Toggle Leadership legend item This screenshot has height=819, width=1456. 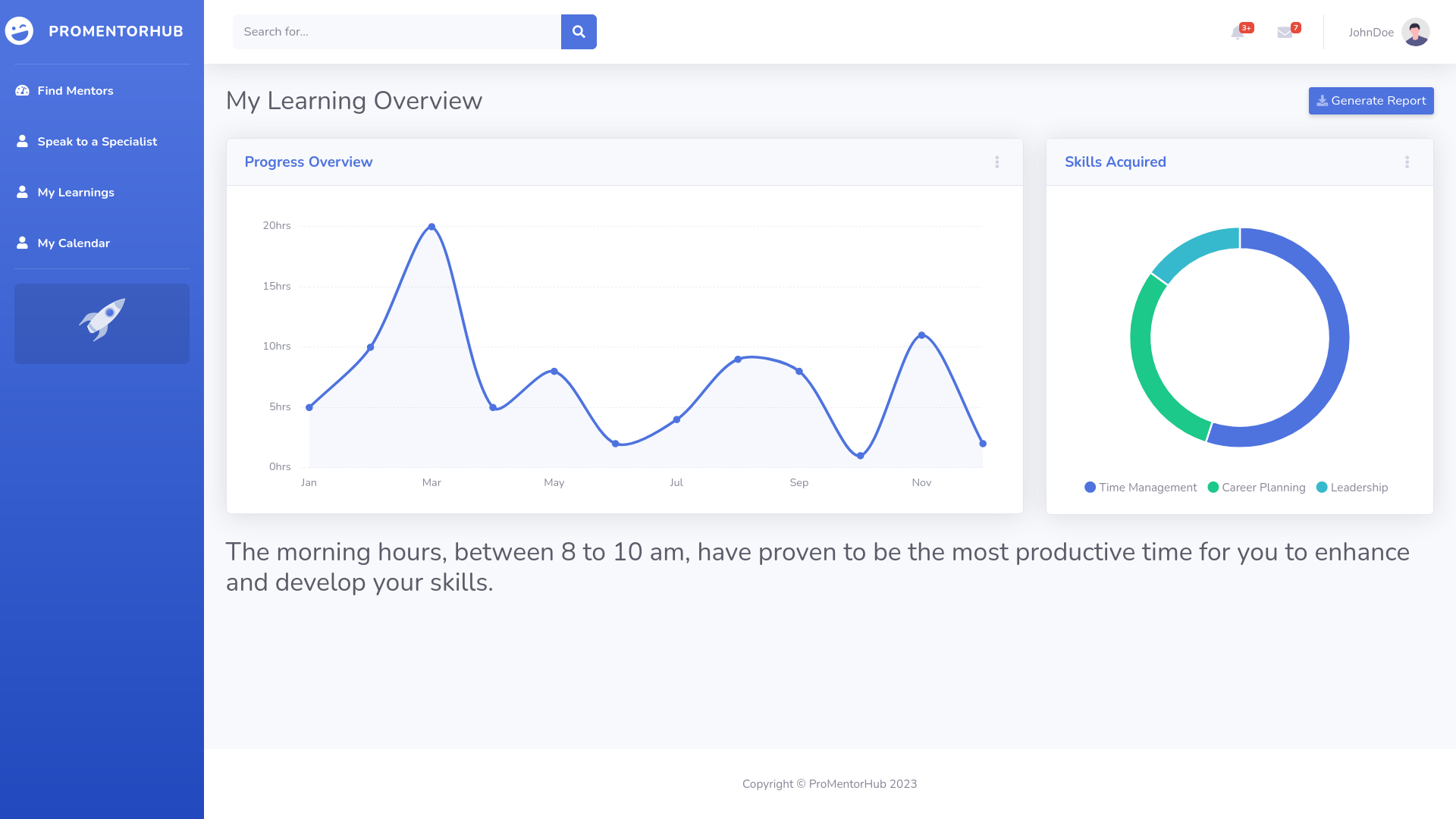(x=1352, y=488)
